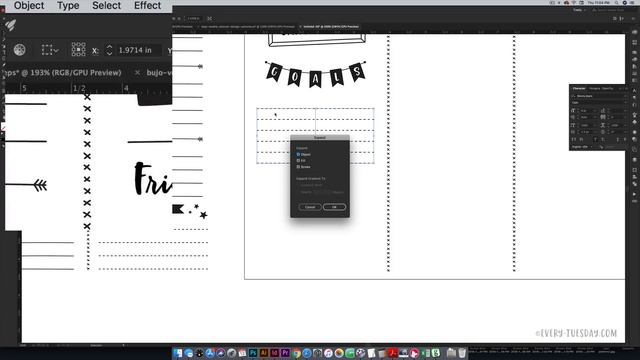Open Finder from the dock

(178, 353)
